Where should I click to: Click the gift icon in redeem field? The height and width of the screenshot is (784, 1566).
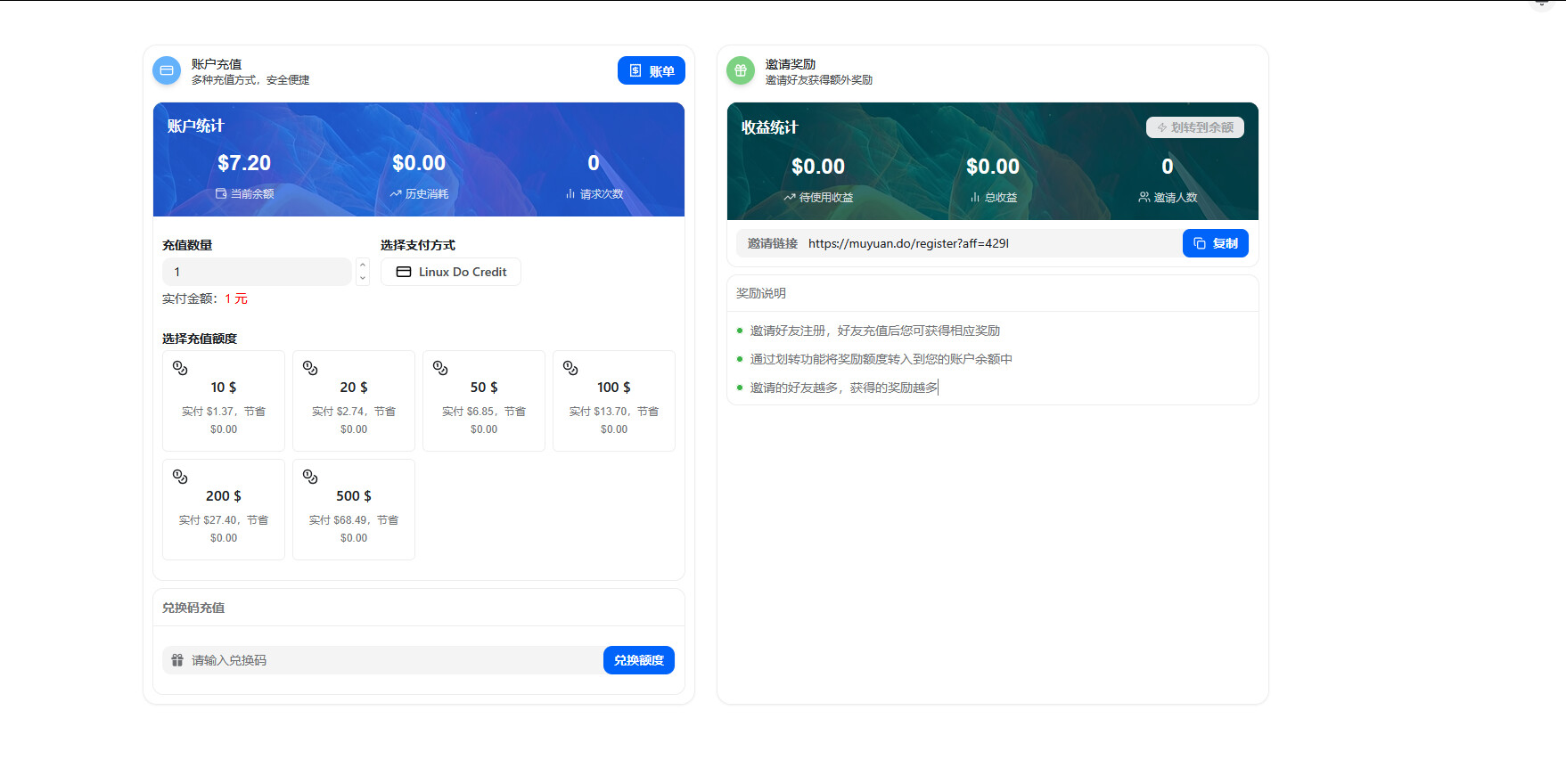pos(177,660)
